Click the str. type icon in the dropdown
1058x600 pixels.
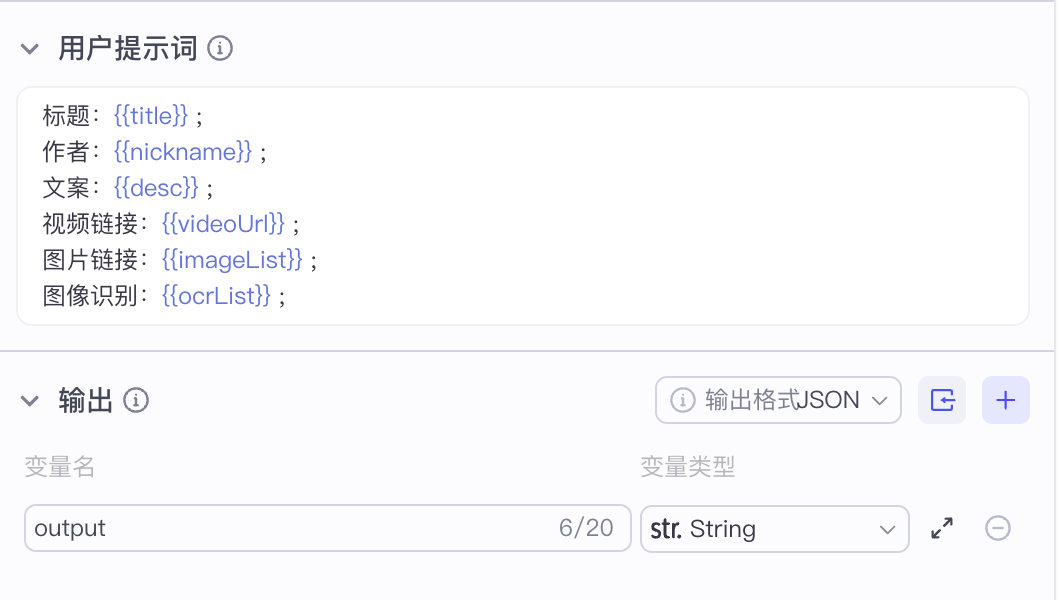tap(666, 528)
